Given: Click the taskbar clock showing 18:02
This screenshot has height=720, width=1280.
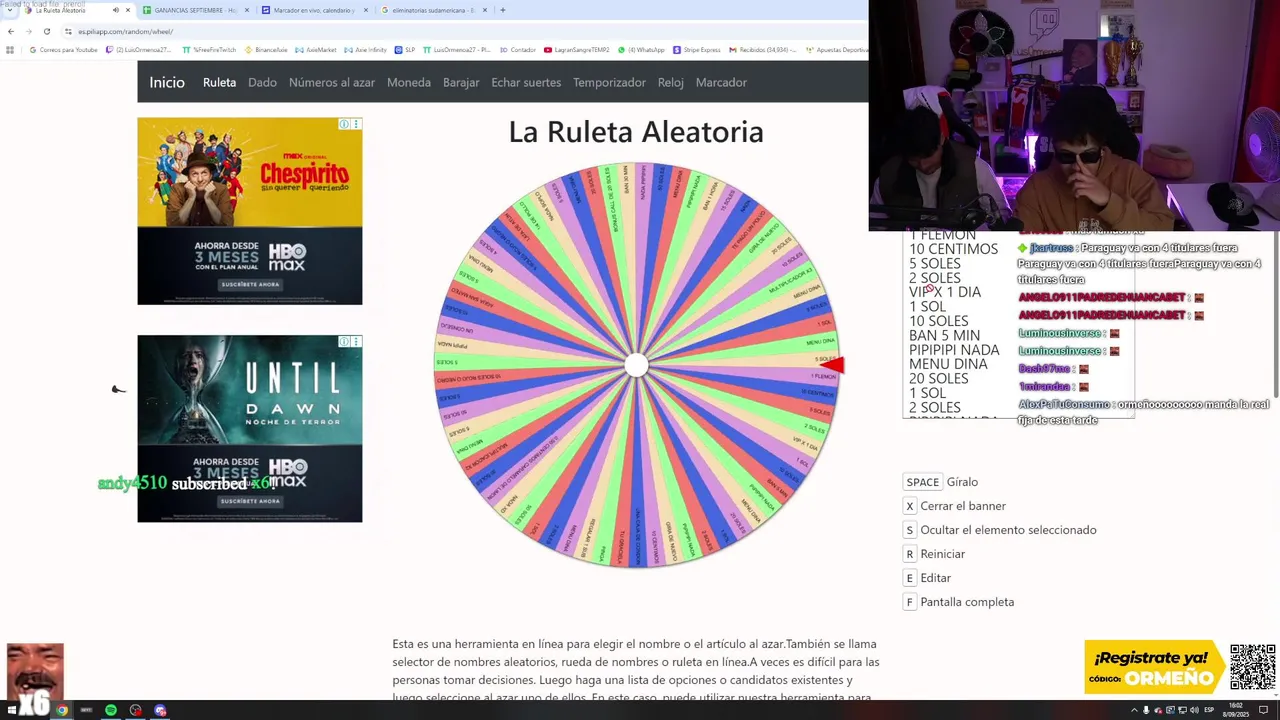Looking at the screenshot, I should (x=1237, y=710).
